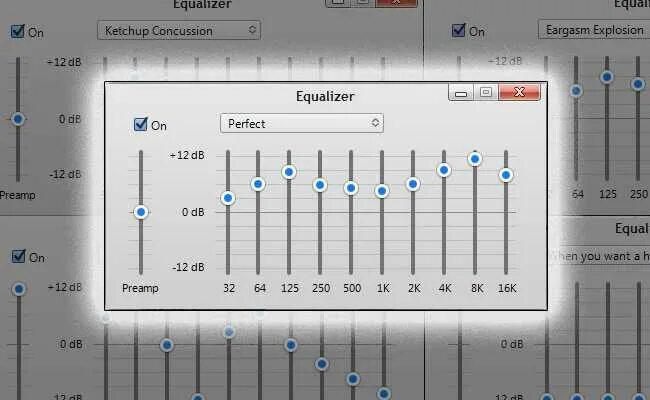Click the 1K frequency label

[x=383, y=288]
